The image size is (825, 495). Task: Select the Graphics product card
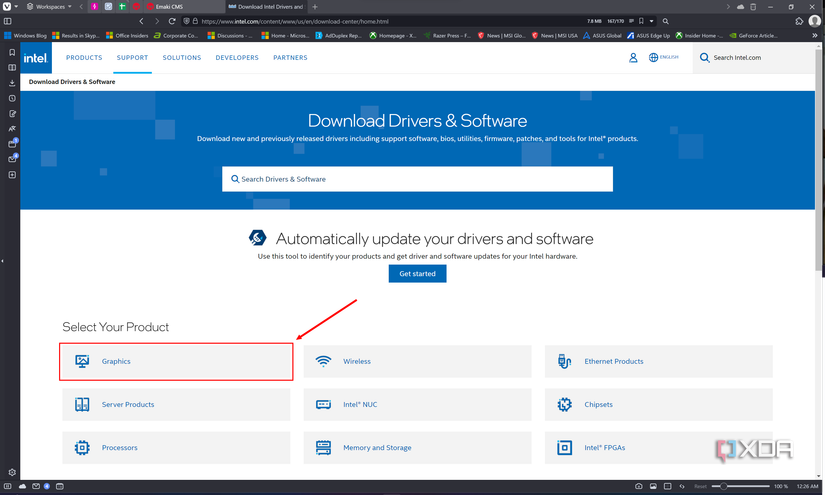176,361
